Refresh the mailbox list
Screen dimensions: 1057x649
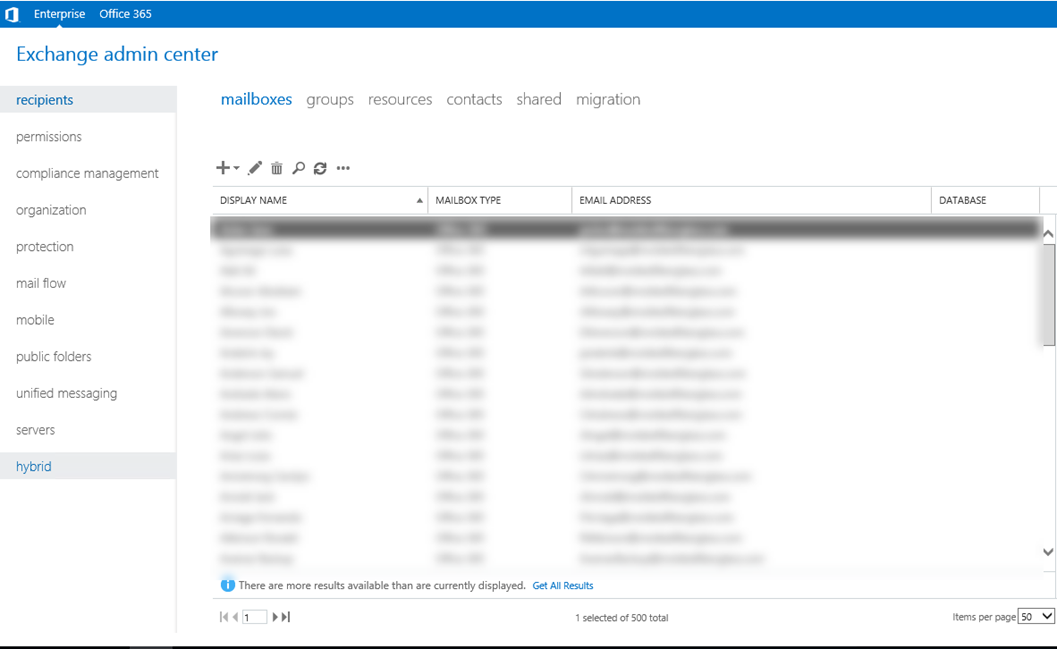pos(320,168)
